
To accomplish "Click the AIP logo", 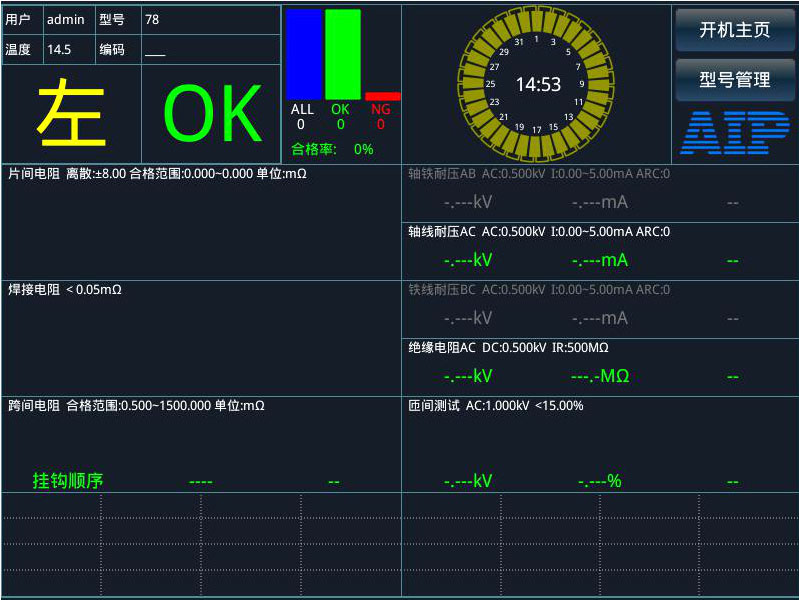I will click(x=735, y=133).
